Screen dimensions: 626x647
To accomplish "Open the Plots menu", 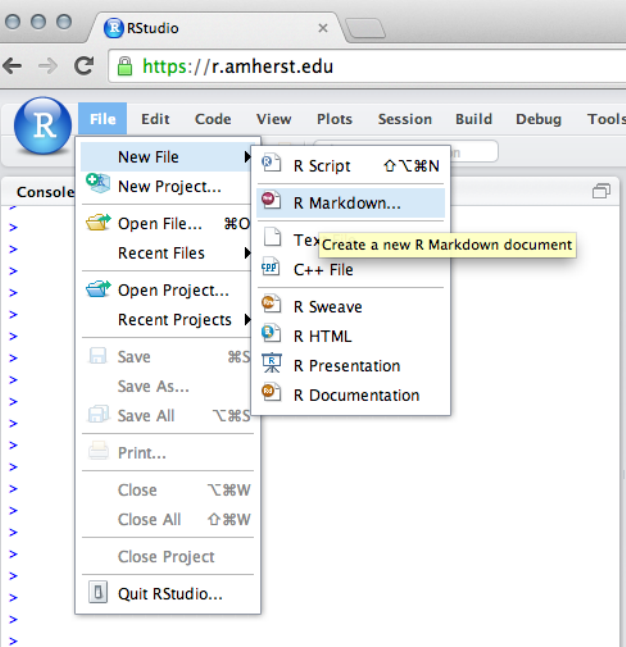I will point(334,119).
